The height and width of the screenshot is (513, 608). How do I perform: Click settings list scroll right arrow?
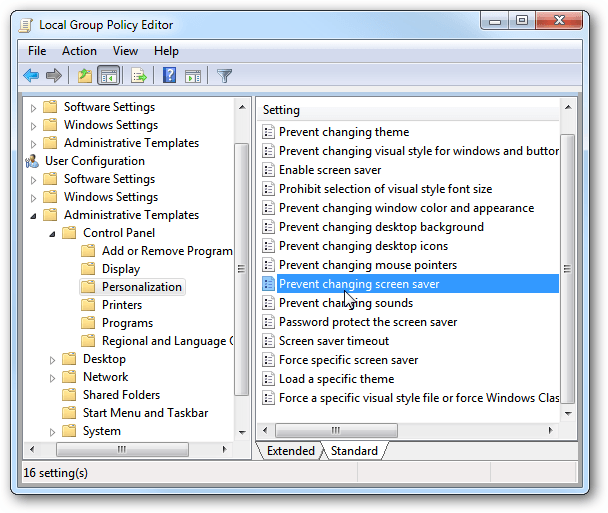tap(550, 430)
